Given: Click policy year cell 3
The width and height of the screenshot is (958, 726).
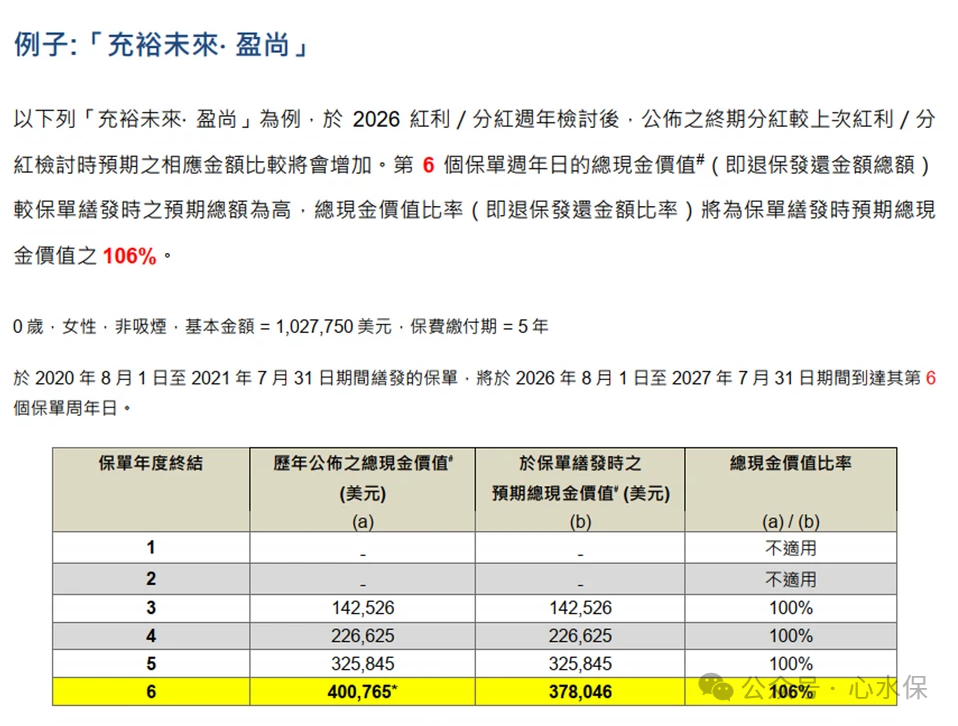Looking at the screenshot, I should [151, 607].
